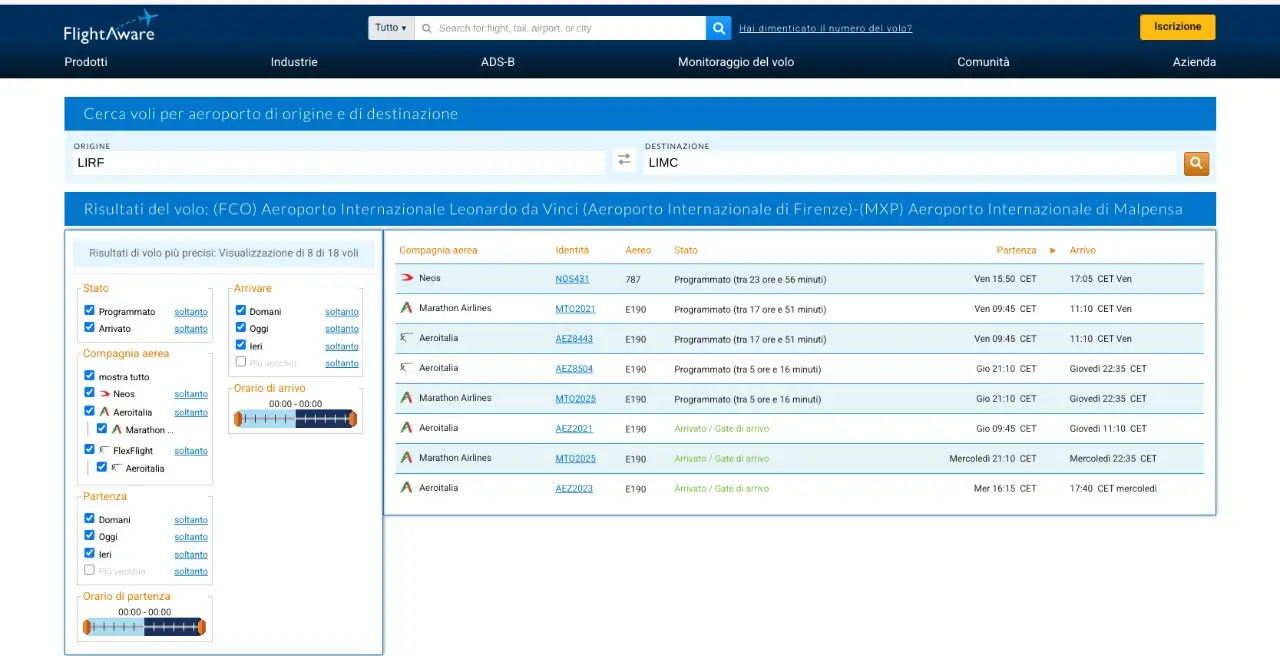The width and height of the screenshot is (1280, 656).
Task: Click the Origine field showing LIRF
Action: (338, 162)
